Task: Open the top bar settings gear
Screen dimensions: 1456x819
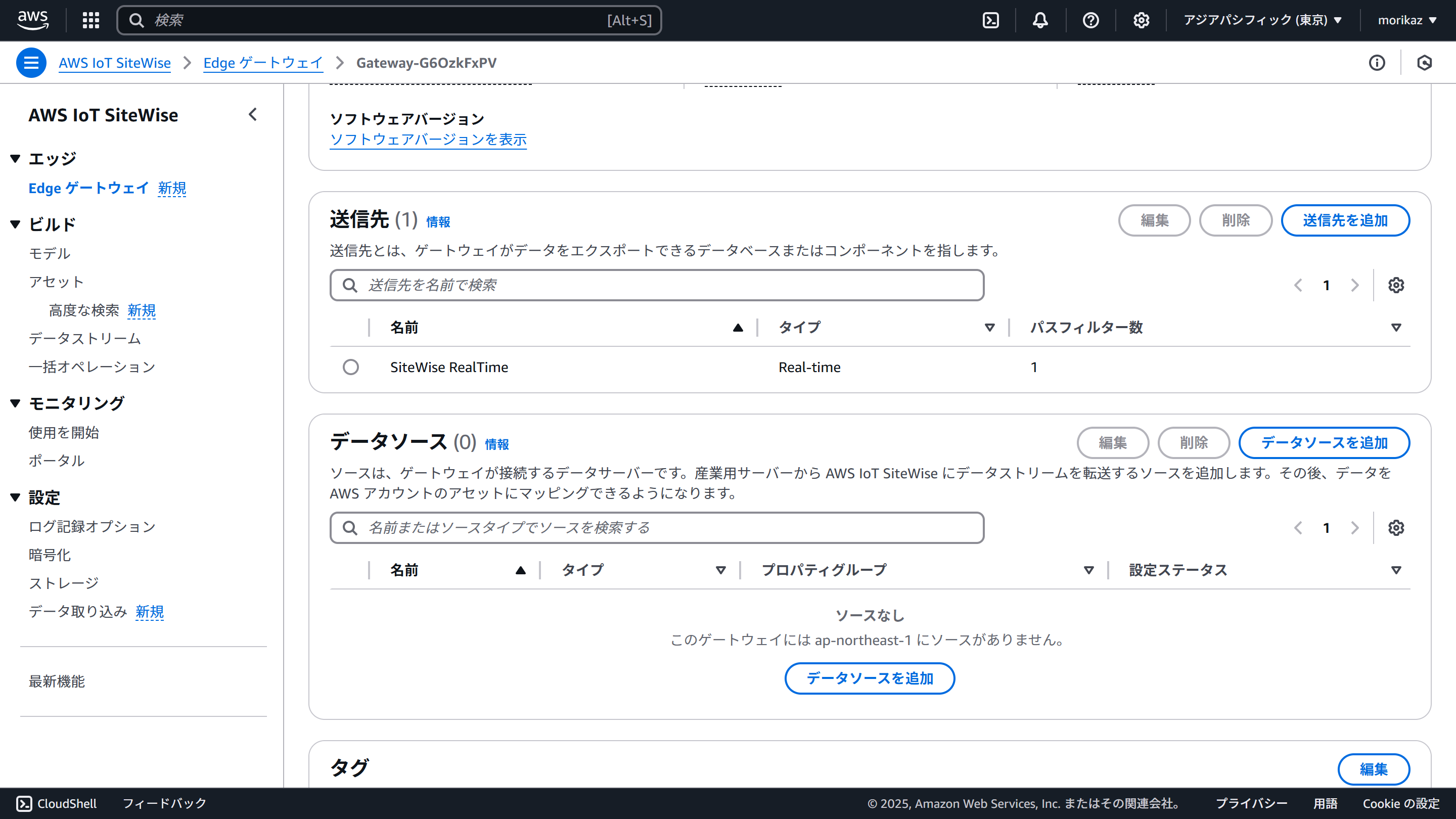Action: pyautogui.click(x=1141, y=20)
